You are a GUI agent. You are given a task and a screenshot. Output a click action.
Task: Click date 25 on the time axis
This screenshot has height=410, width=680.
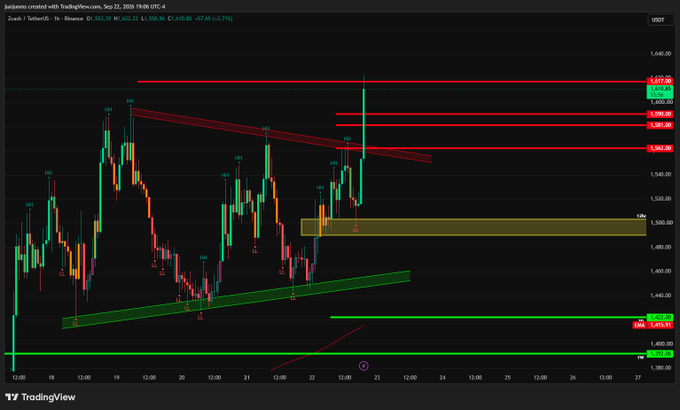[507, 377]
